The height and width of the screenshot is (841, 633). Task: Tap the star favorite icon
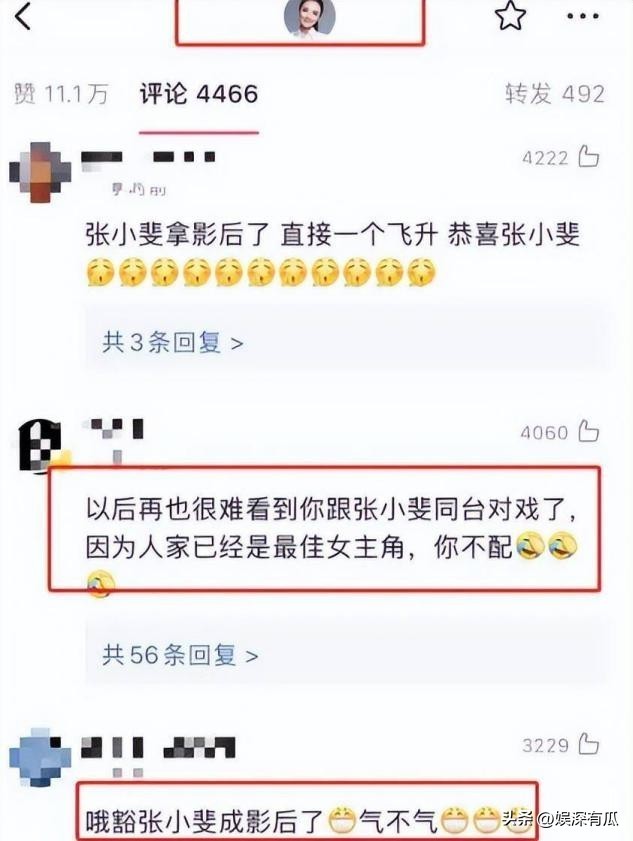pyautogui.click(x=510, y=16)
